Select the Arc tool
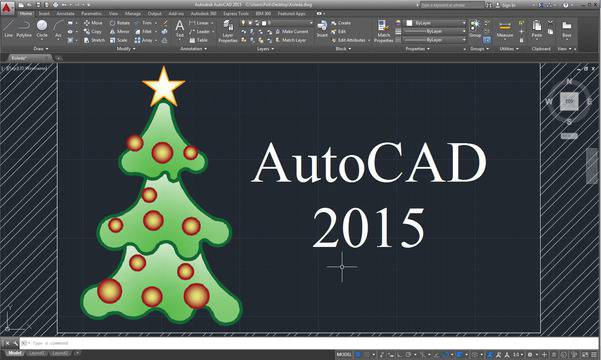 (x=58, y=29)
